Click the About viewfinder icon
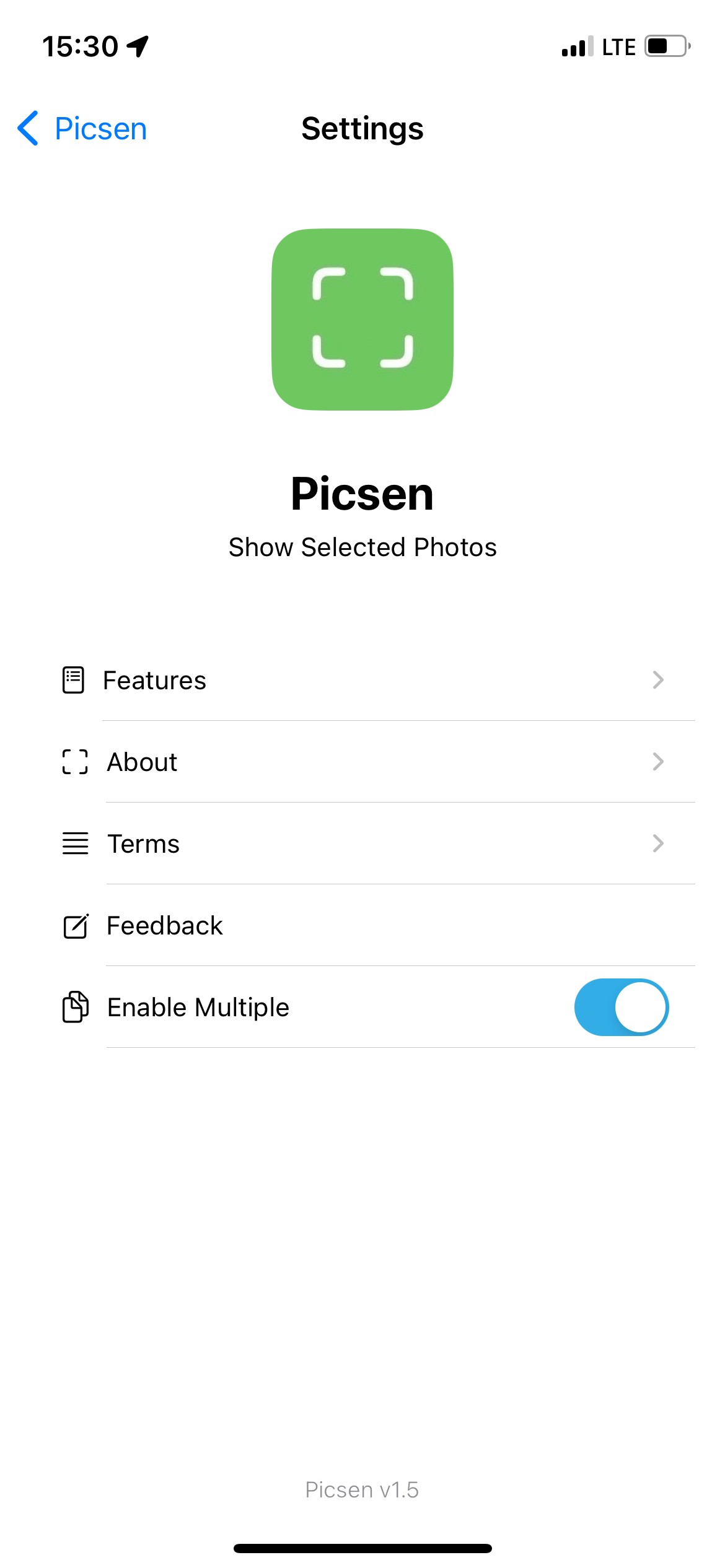 pos(75,762)
